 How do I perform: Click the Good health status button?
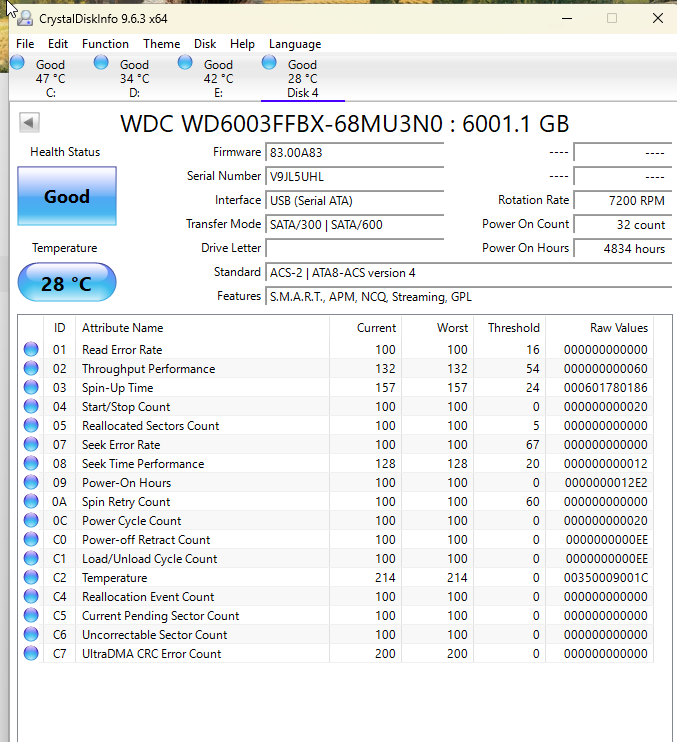67,196
